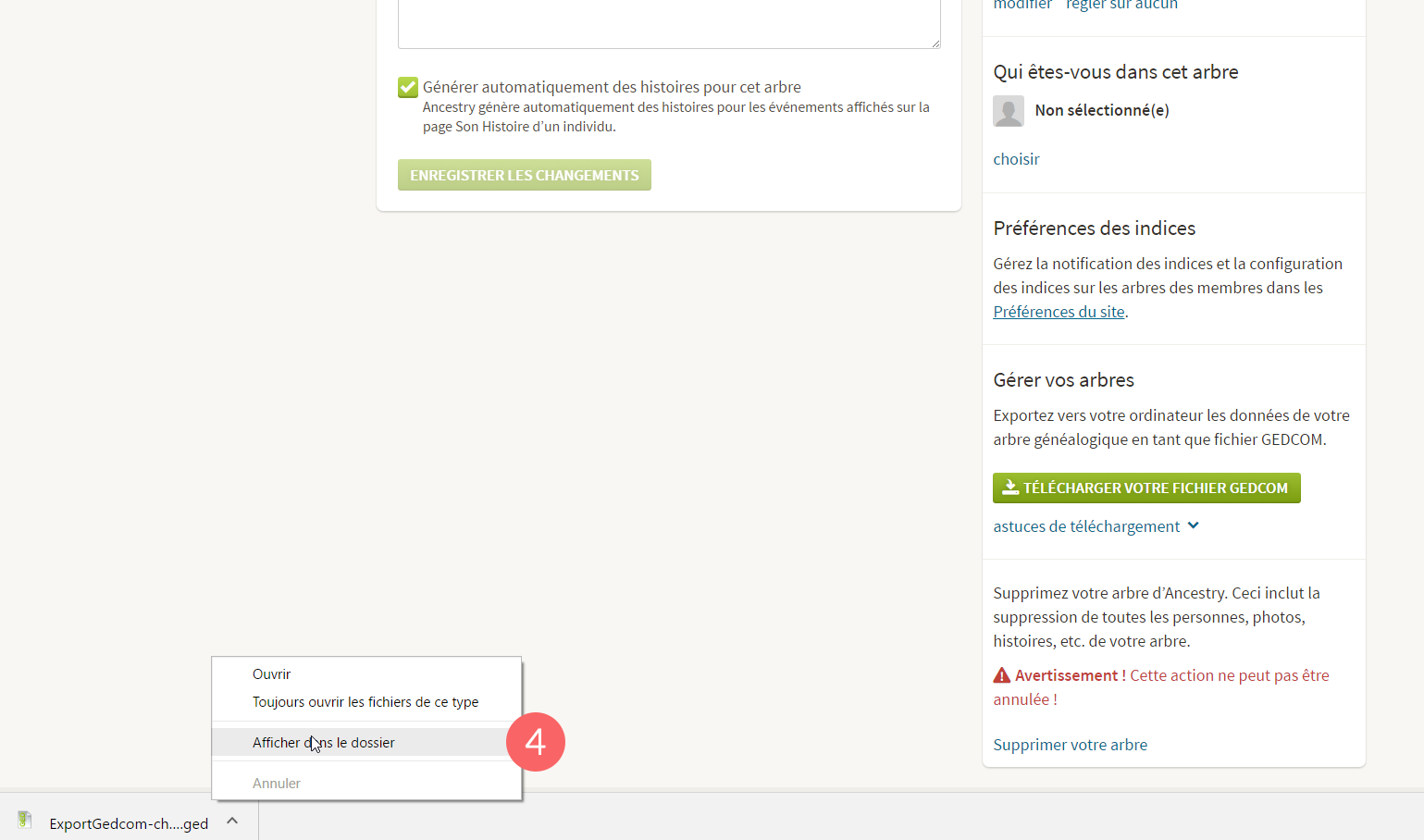
Task: Expand the download tips chevron
Action: tap(1194, 525)
